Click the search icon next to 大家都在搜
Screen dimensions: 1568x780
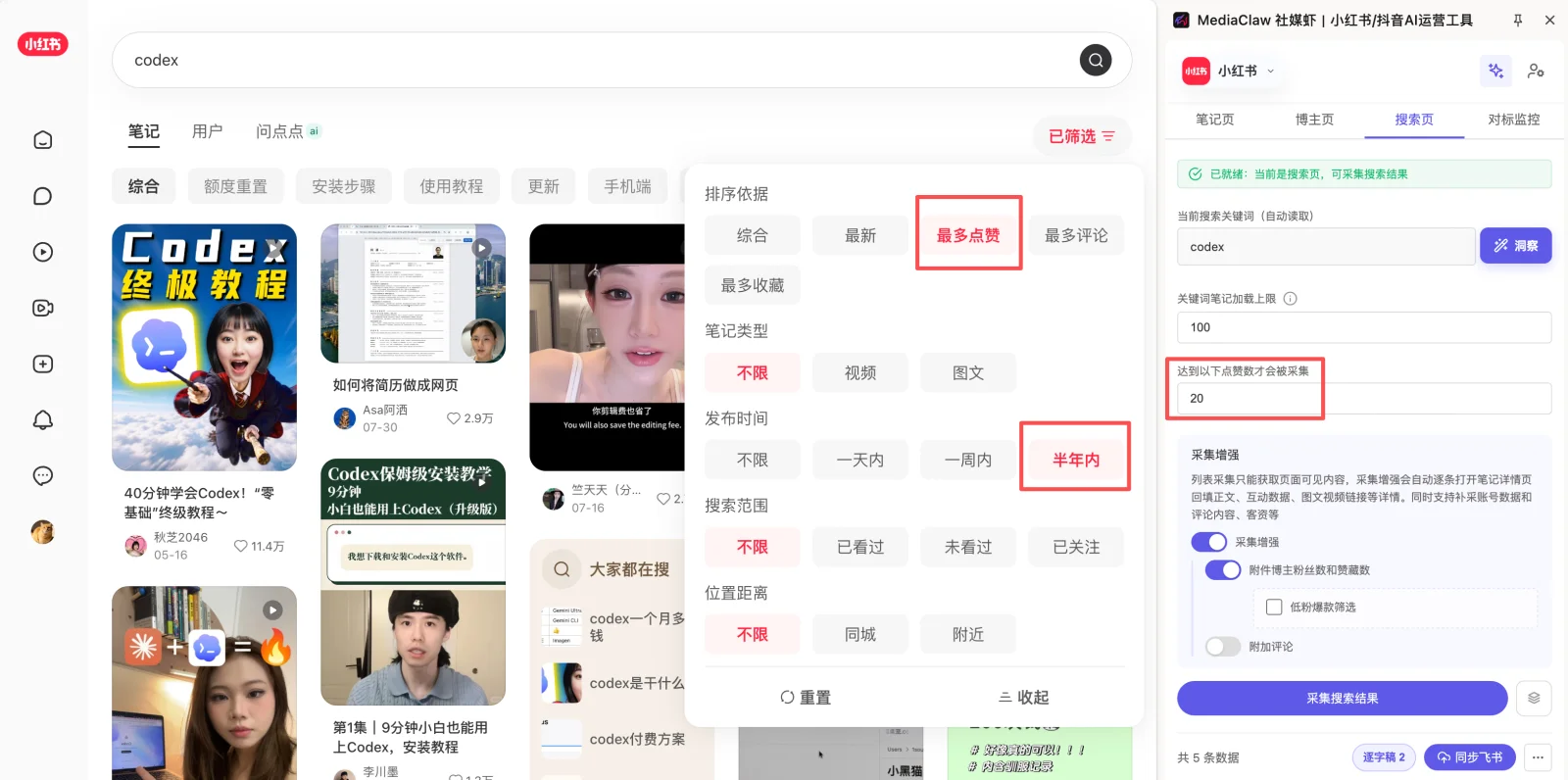pos(562,568)
